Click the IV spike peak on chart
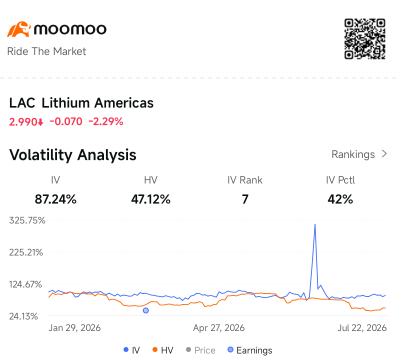This screenshot has height=362, width=396. (315, 225)
